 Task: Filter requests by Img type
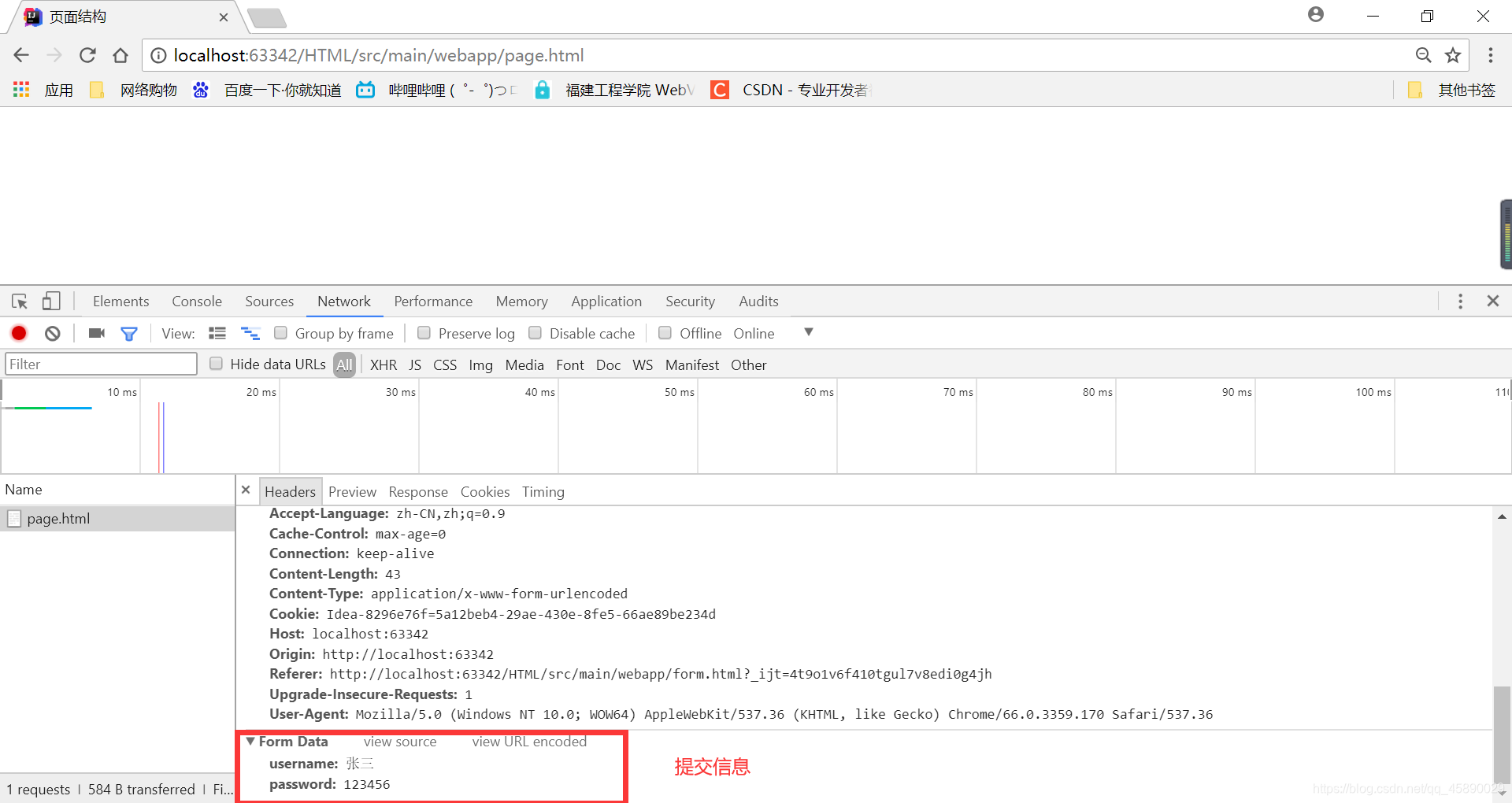pyautogui.click(x=480, y=364)
